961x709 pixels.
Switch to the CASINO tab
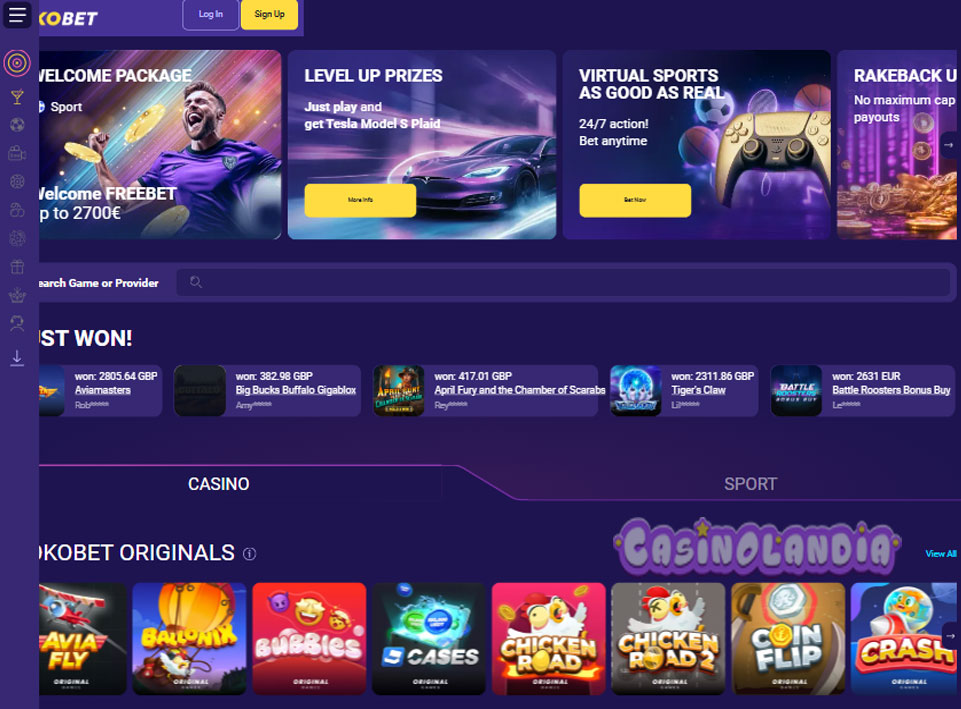point(219,484)
